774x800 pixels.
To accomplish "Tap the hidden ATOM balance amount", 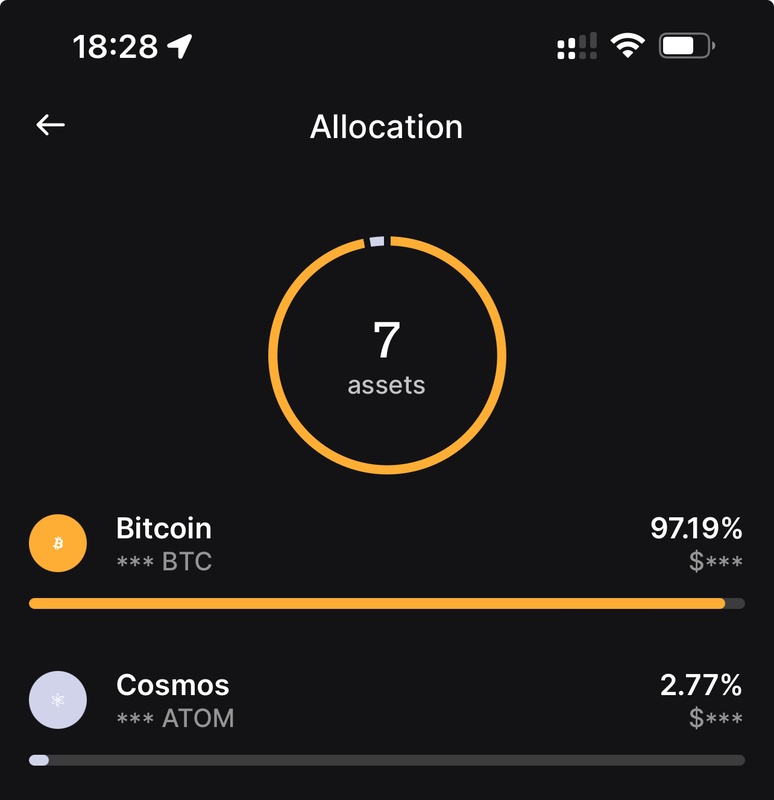I will point(175,718).
